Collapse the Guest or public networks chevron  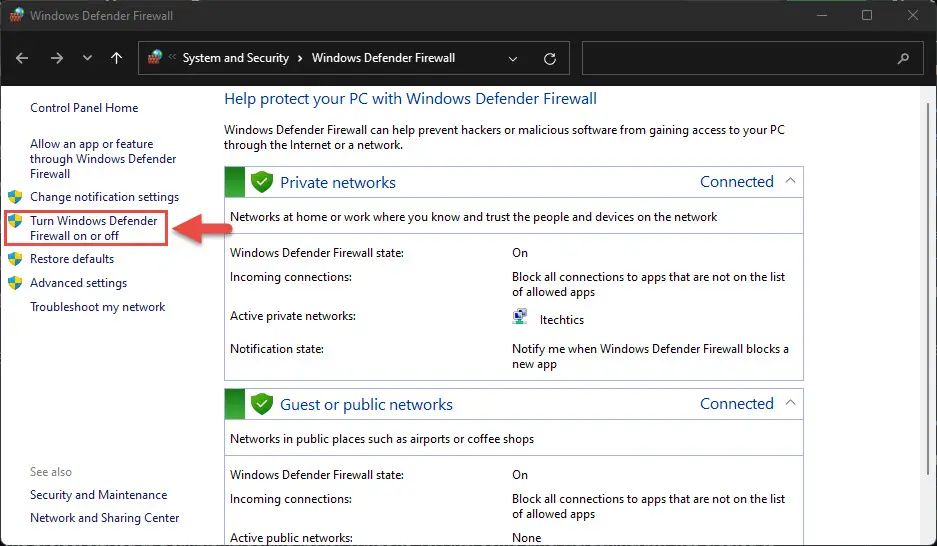(790, 403)
